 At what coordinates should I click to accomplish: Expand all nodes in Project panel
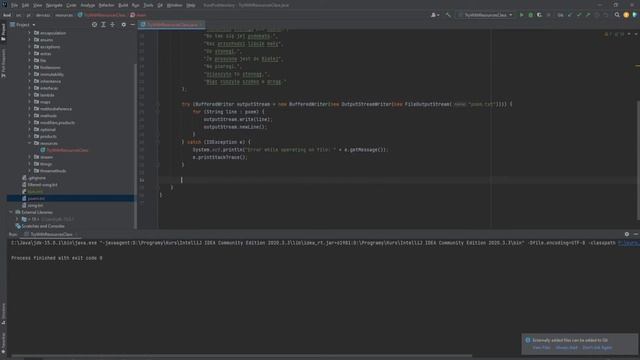point(103,24)
